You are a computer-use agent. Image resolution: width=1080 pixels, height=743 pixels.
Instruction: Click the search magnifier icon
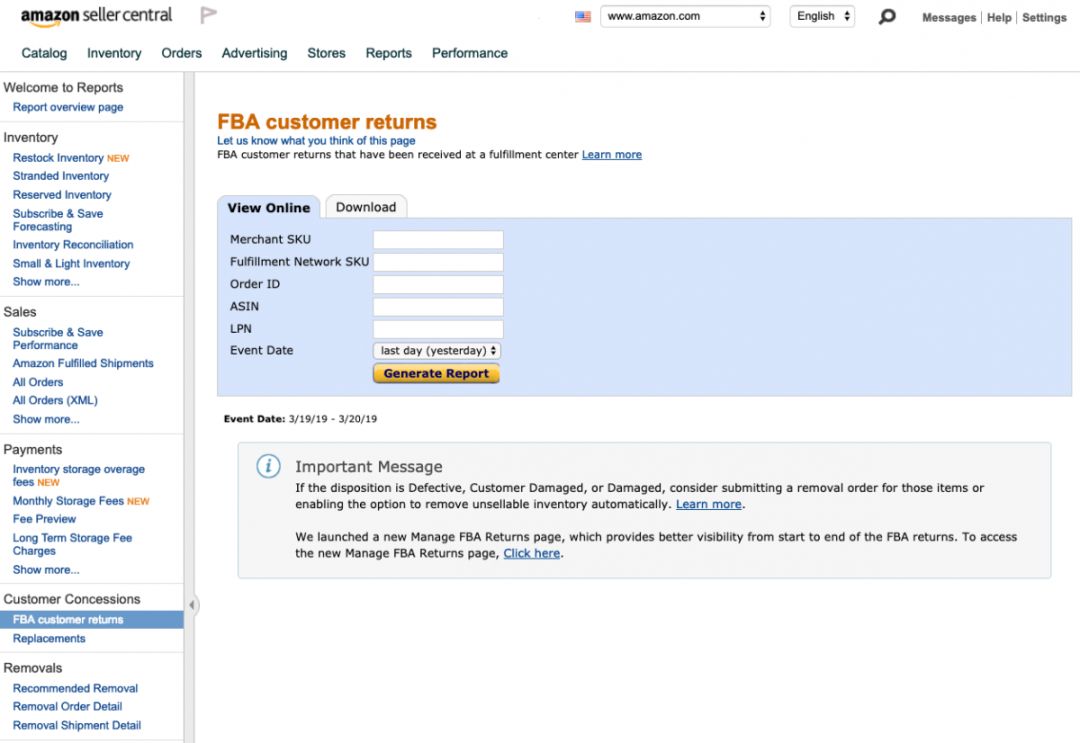click(x=887, y=17)
